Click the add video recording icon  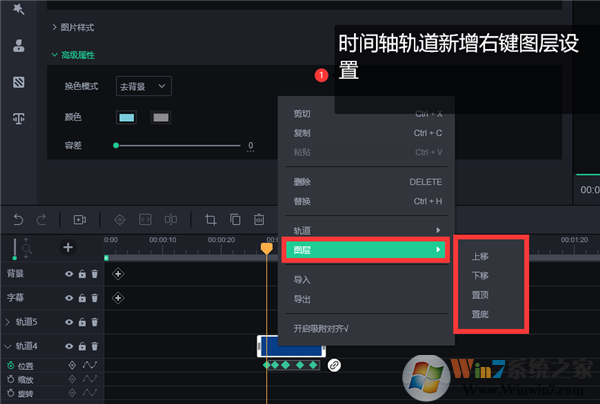coord(80,220)
